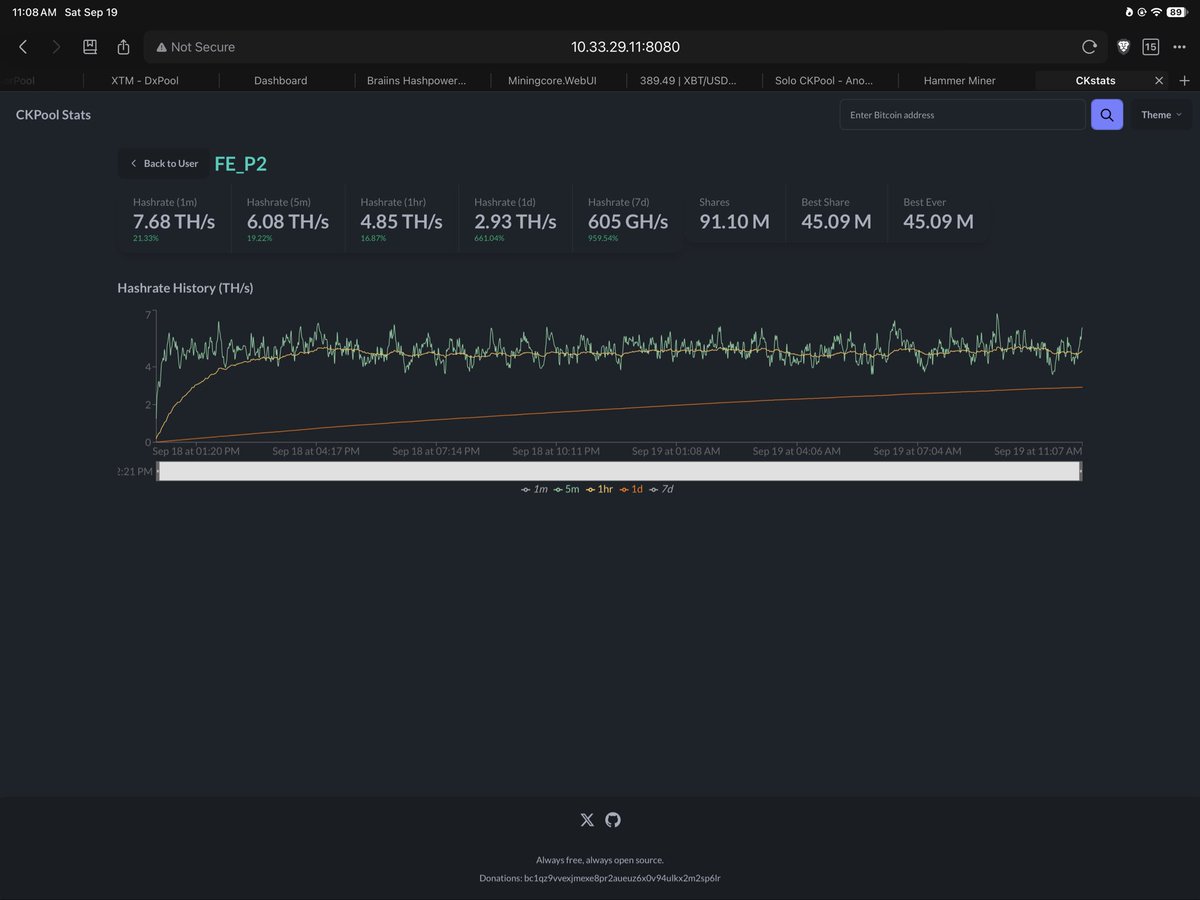Click the Sep 18 at 01:20 PM axis label
The image size is (1200, 900).
tap(196, 451)
